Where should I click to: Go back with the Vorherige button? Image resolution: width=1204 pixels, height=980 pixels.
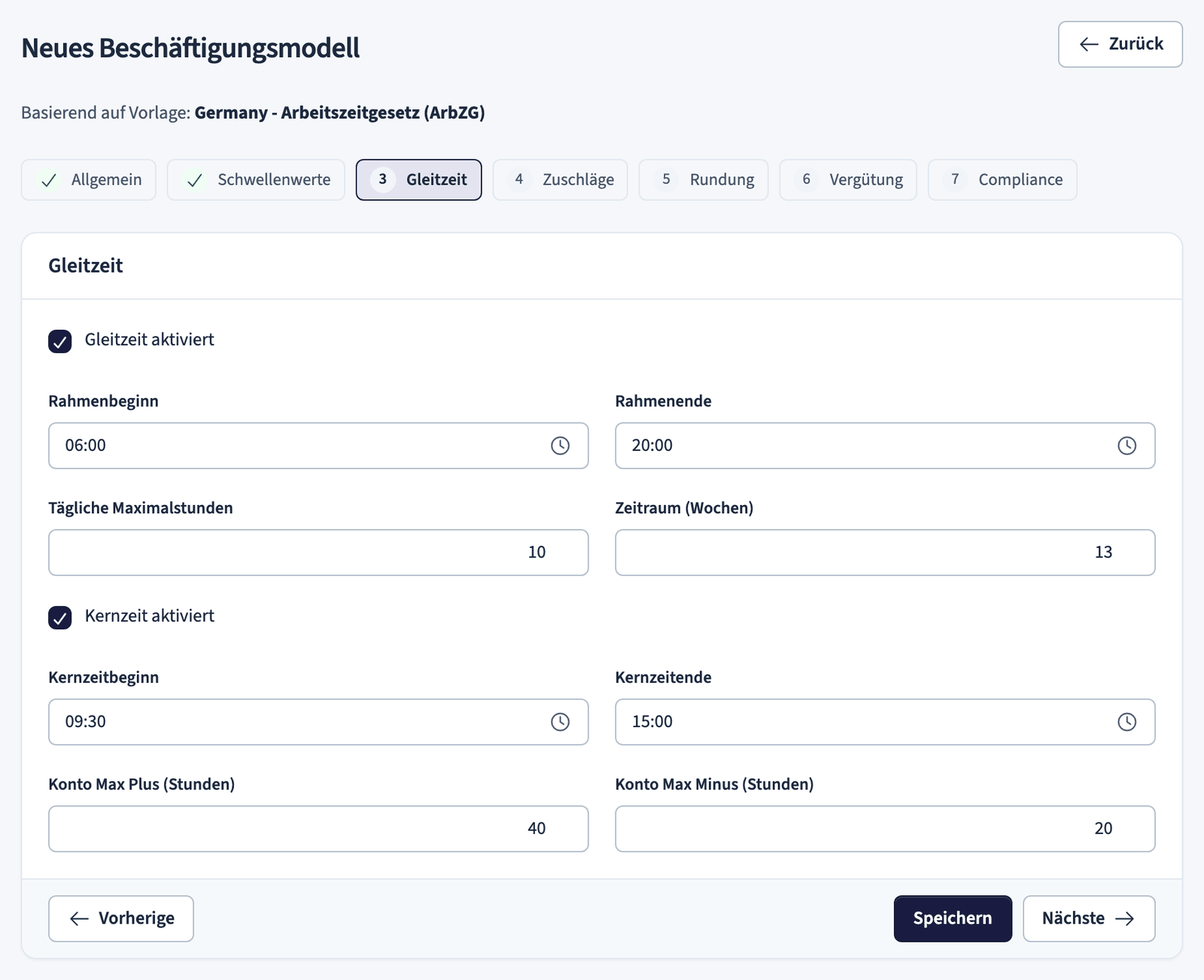point(121,918)
